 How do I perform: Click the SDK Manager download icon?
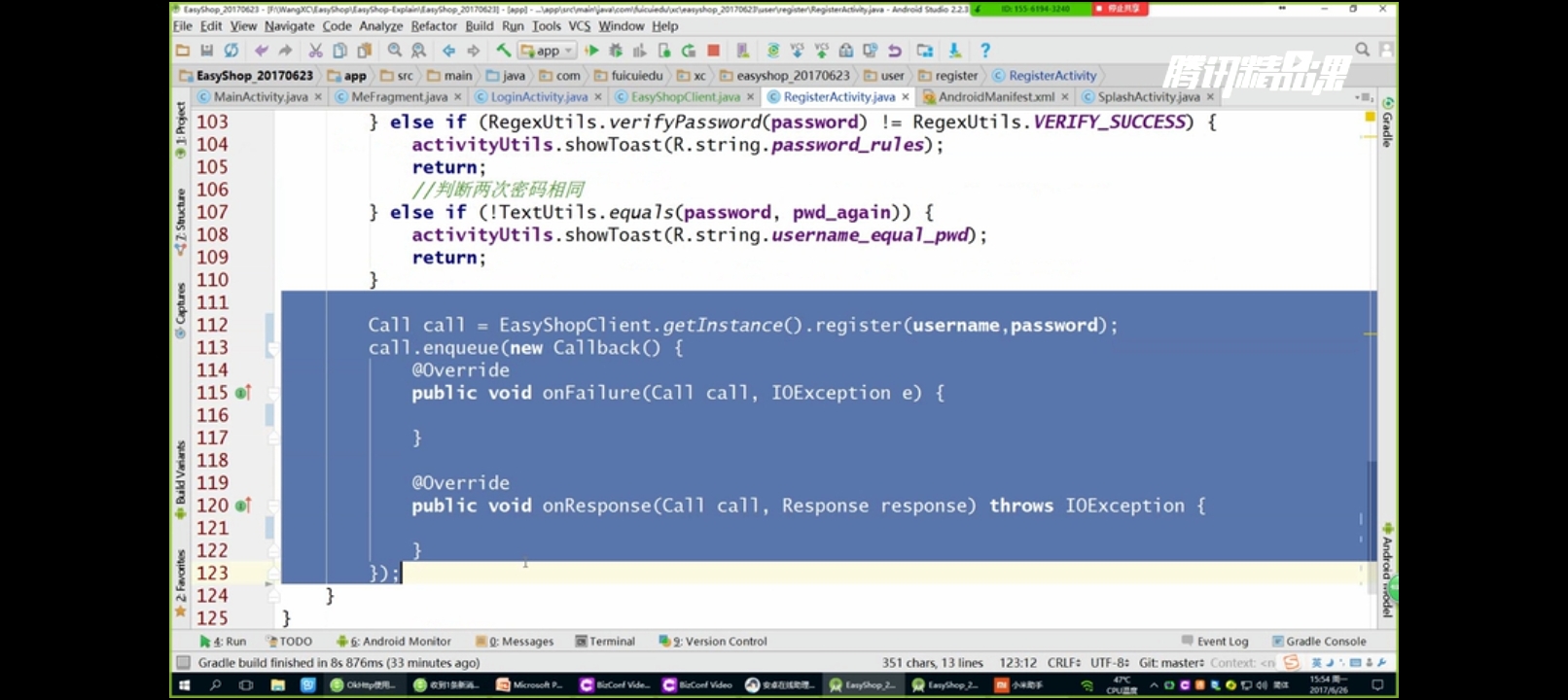tap(955, 51)
